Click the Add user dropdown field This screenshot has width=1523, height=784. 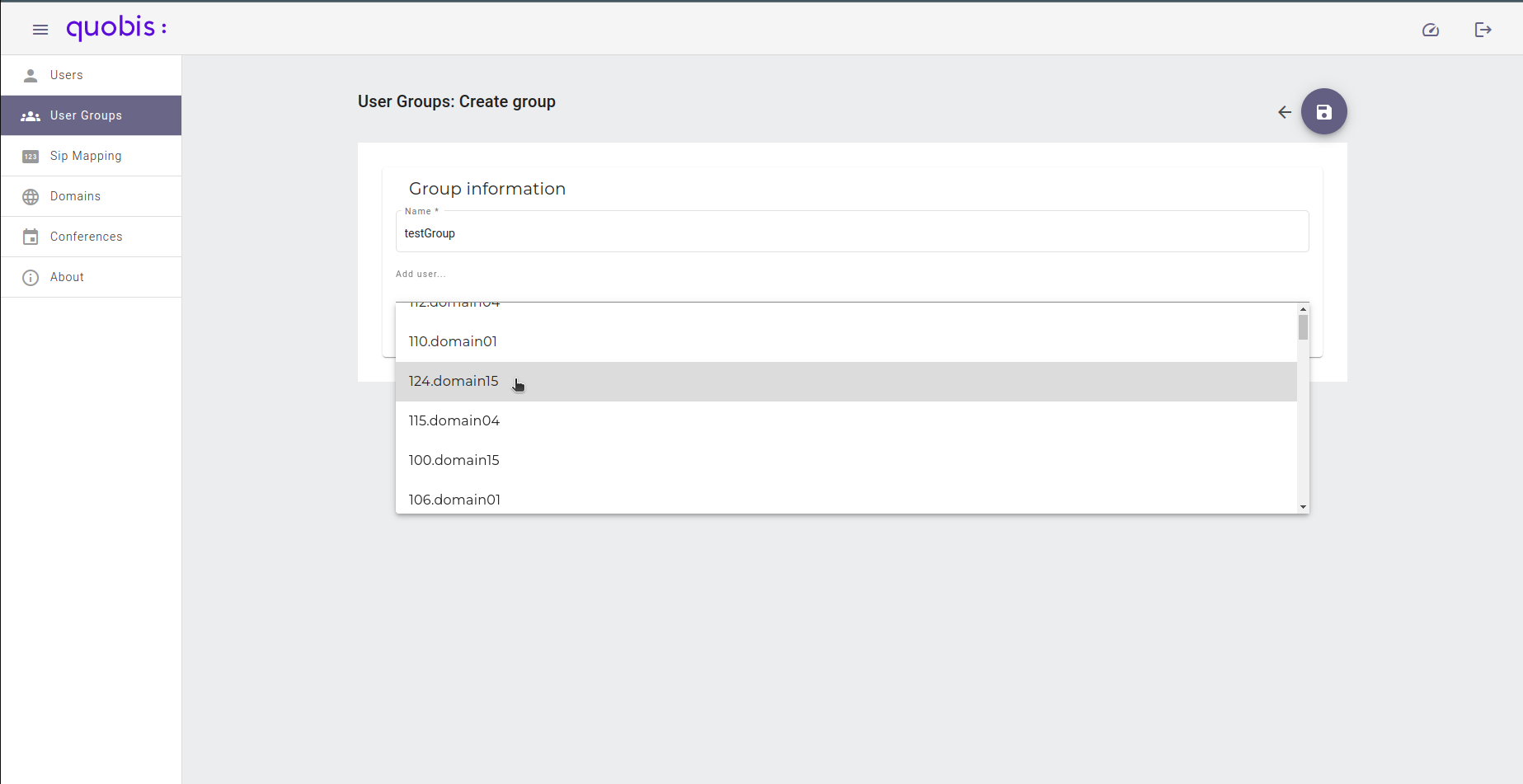point(852,283)
